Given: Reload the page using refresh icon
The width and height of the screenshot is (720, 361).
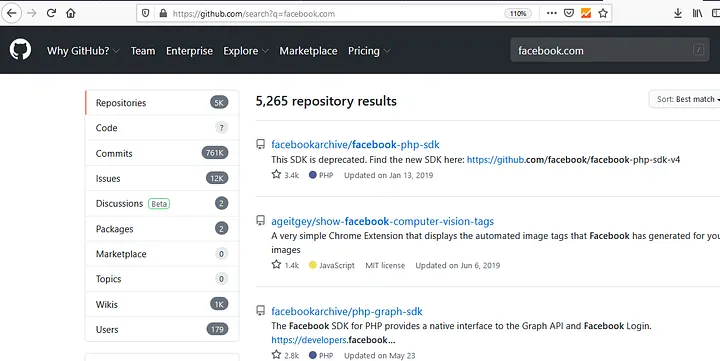Looking at the screenshot, I should pos(51,13).
